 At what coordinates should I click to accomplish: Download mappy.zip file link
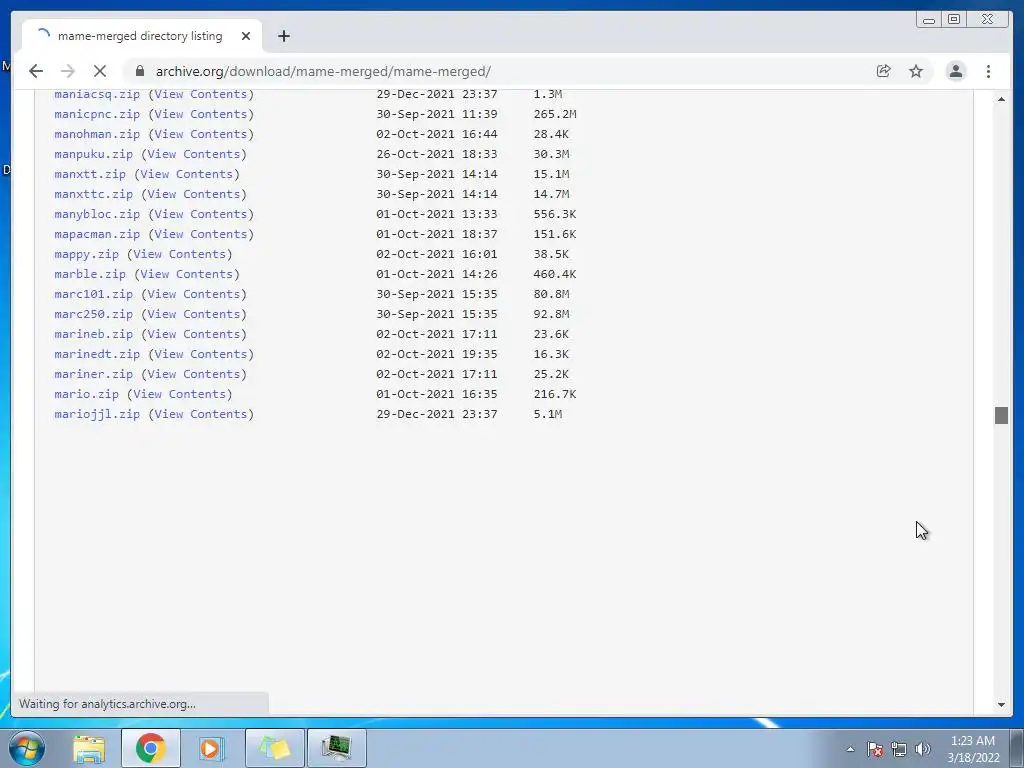[86, 254]
